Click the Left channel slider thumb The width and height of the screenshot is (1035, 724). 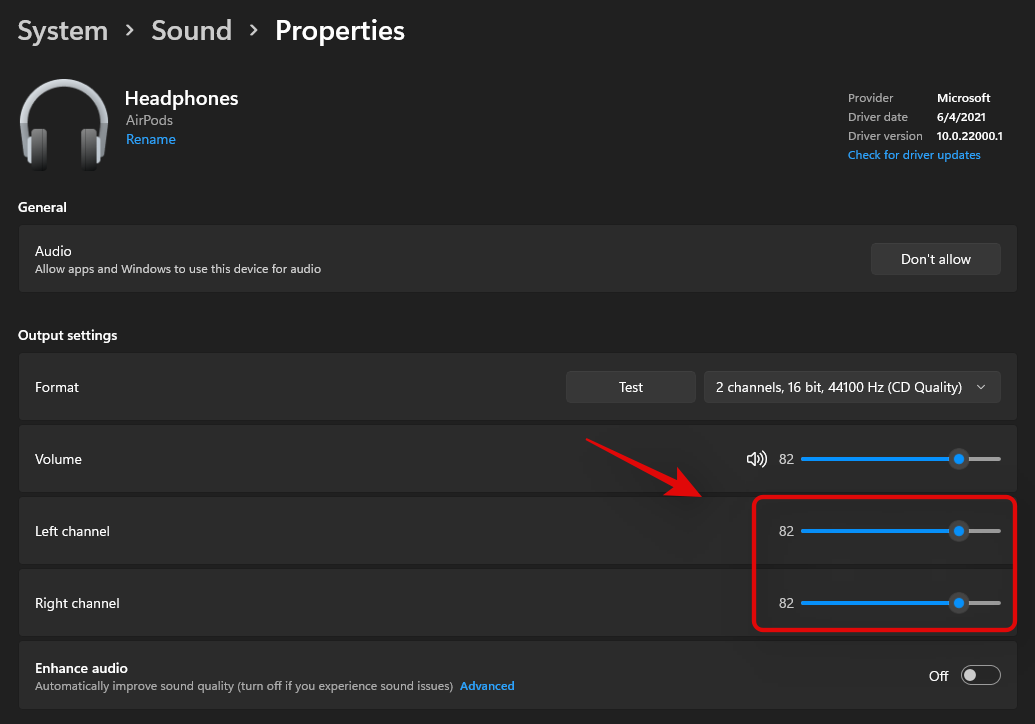click(x=959, y=531)
